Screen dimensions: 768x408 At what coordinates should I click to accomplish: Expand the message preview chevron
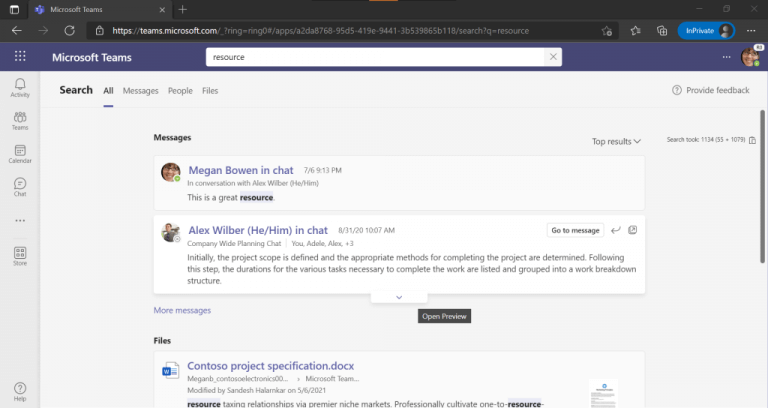(399, 297)
